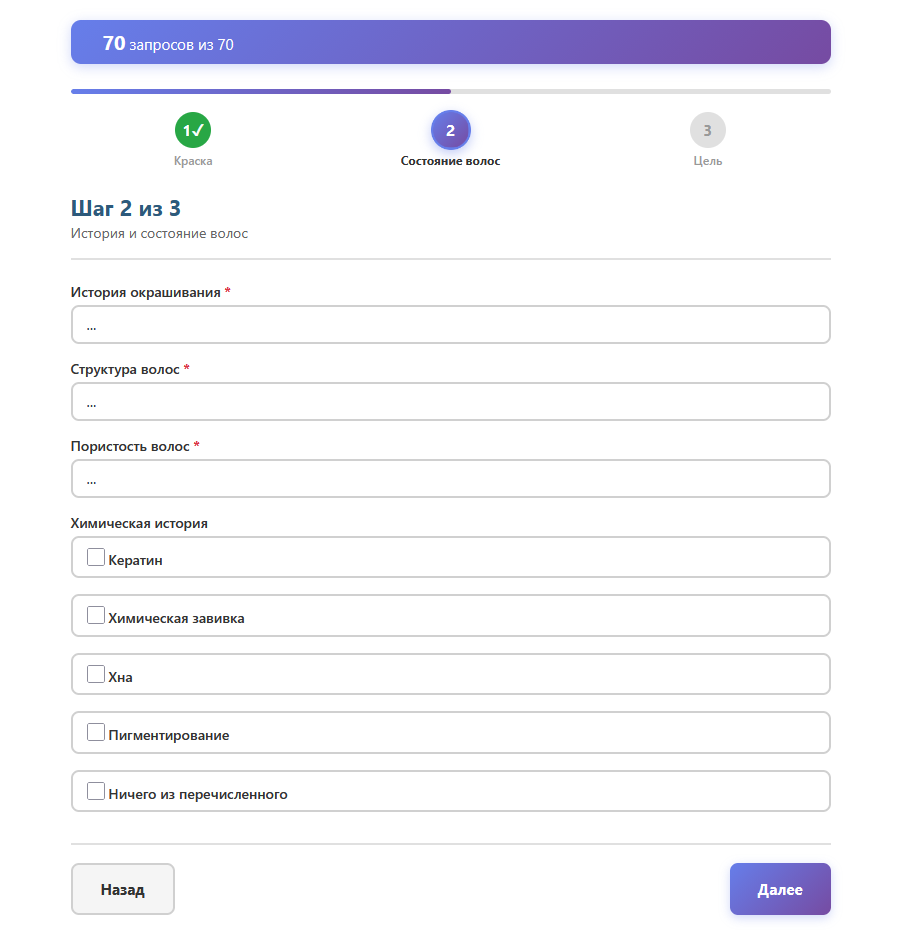The image size is (918, 951).
Task: Click the step 2 circle indicator
Action: coord(450,130)
